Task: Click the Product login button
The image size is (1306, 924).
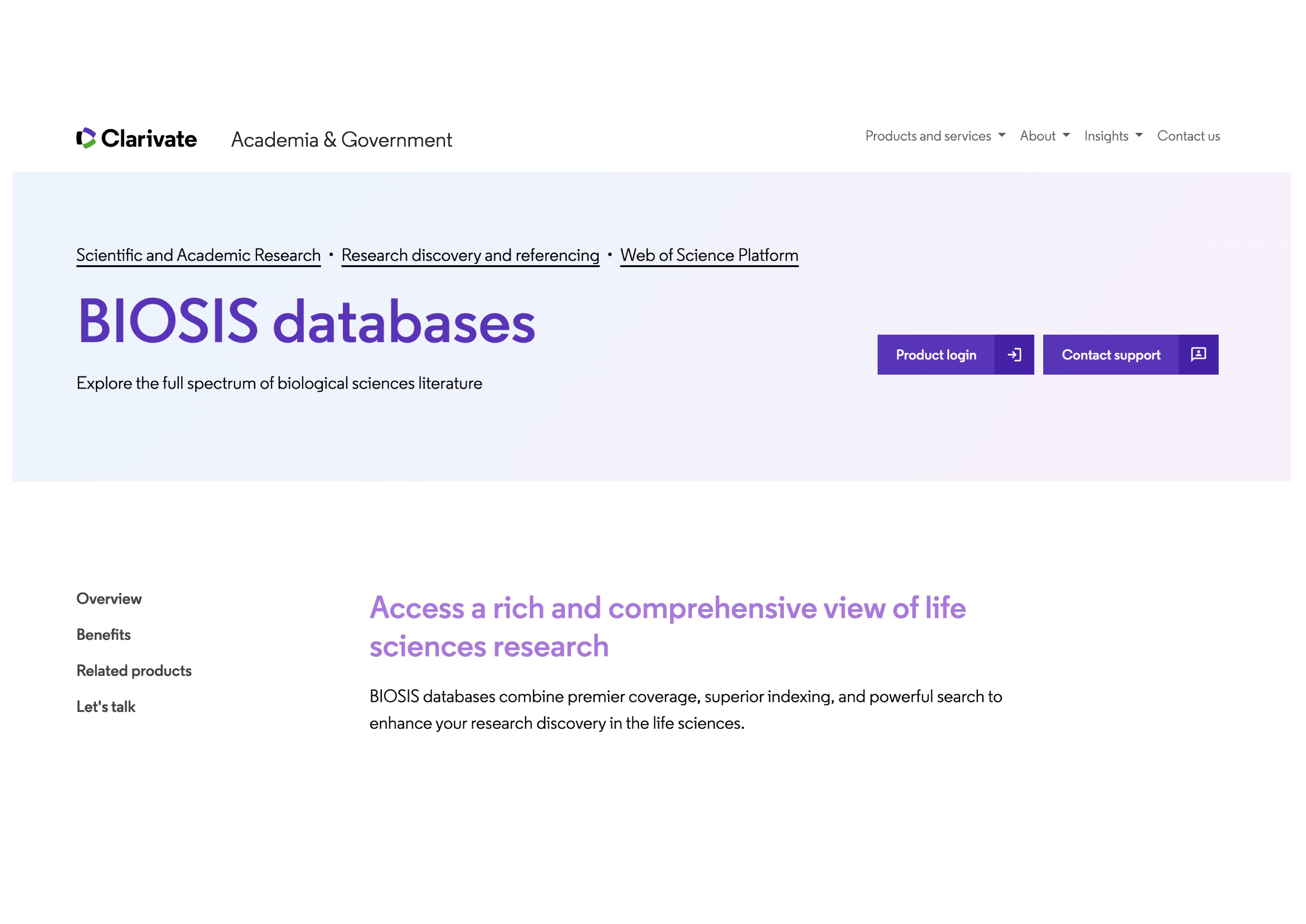Action: pyautogui.click(x=936, y=354)
